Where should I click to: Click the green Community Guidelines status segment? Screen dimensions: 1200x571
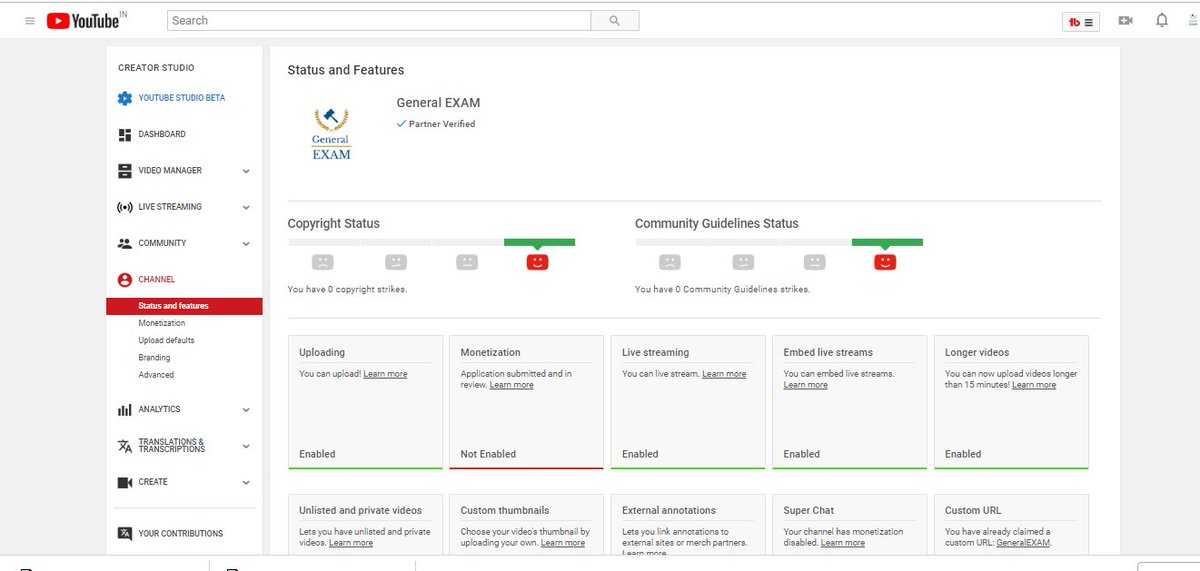click(x=887, y=242)
